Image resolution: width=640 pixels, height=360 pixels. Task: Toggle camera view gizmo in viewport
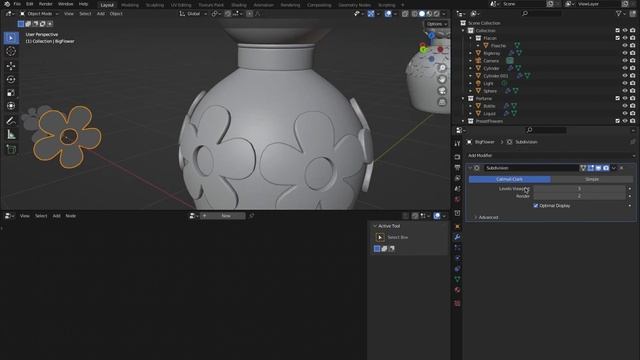coord(442,91)
